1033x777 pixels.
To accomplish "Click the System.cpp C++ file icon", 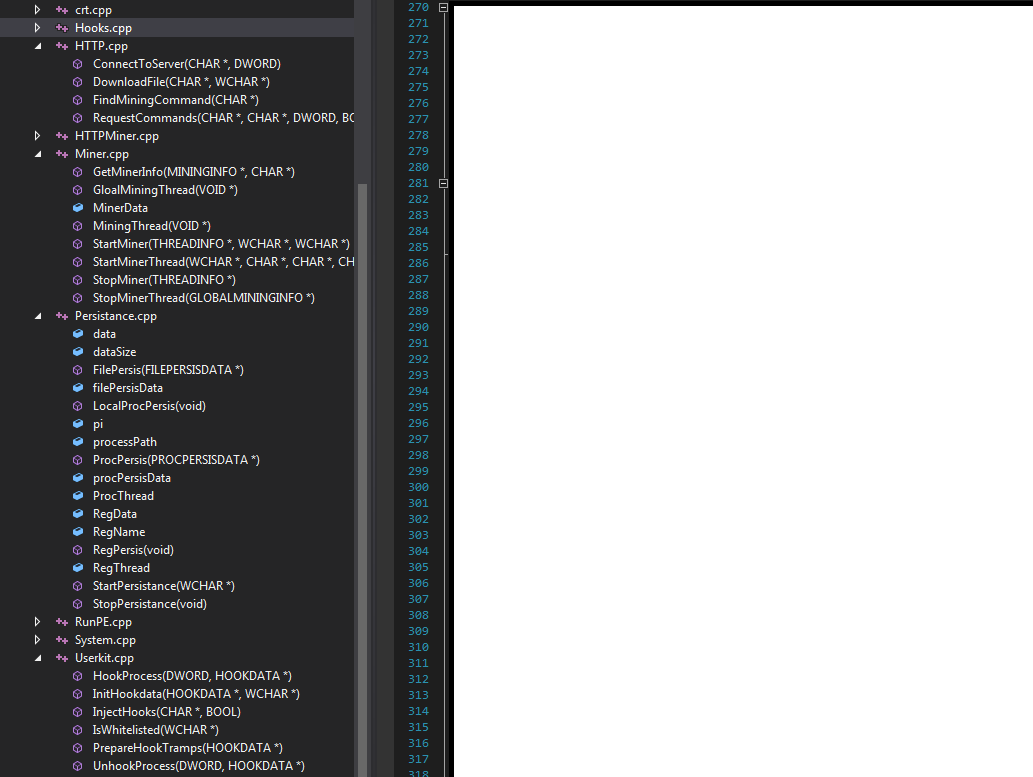I will 62,640.
